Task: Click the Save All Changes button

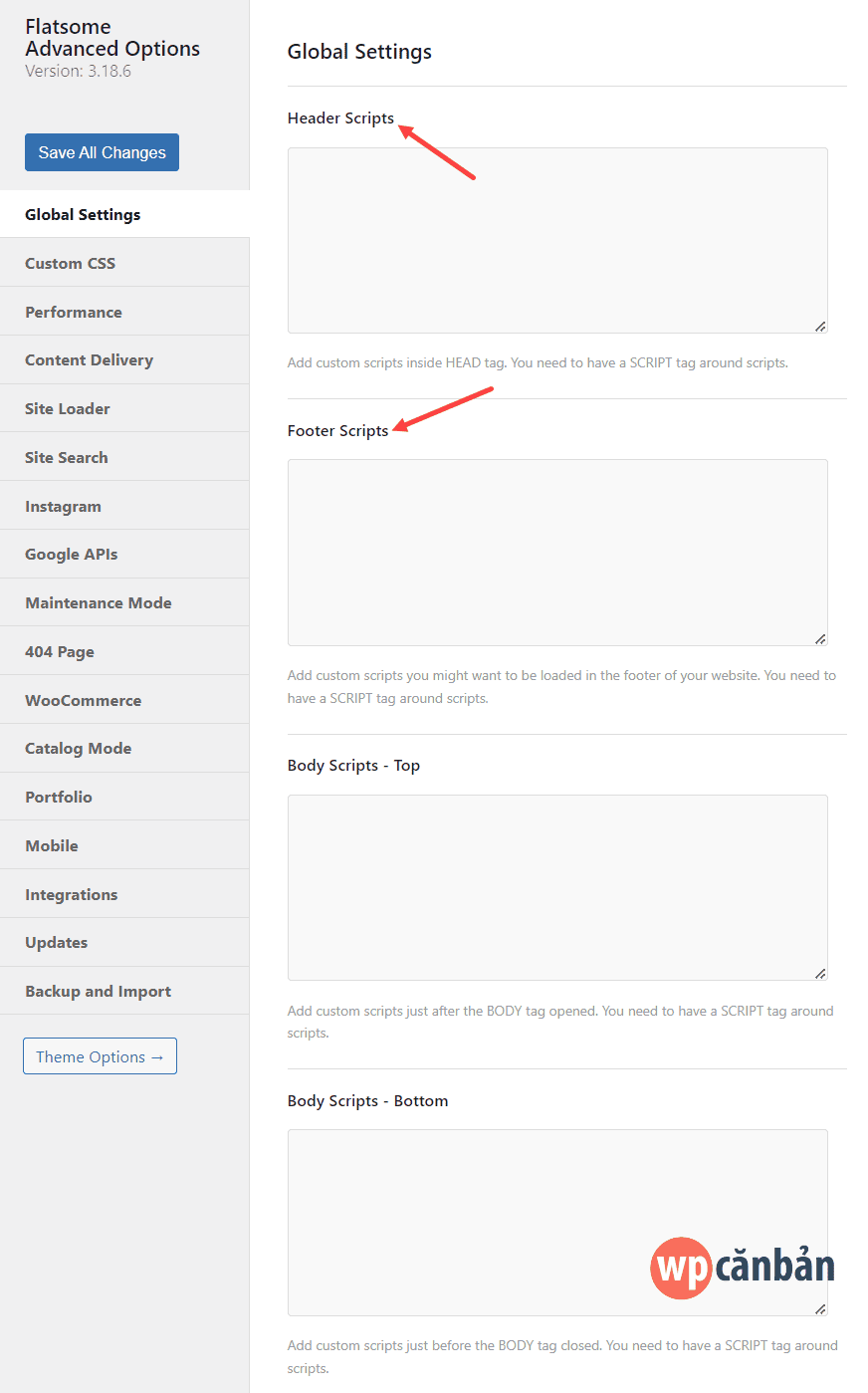Action: click(x=102, y=152)
